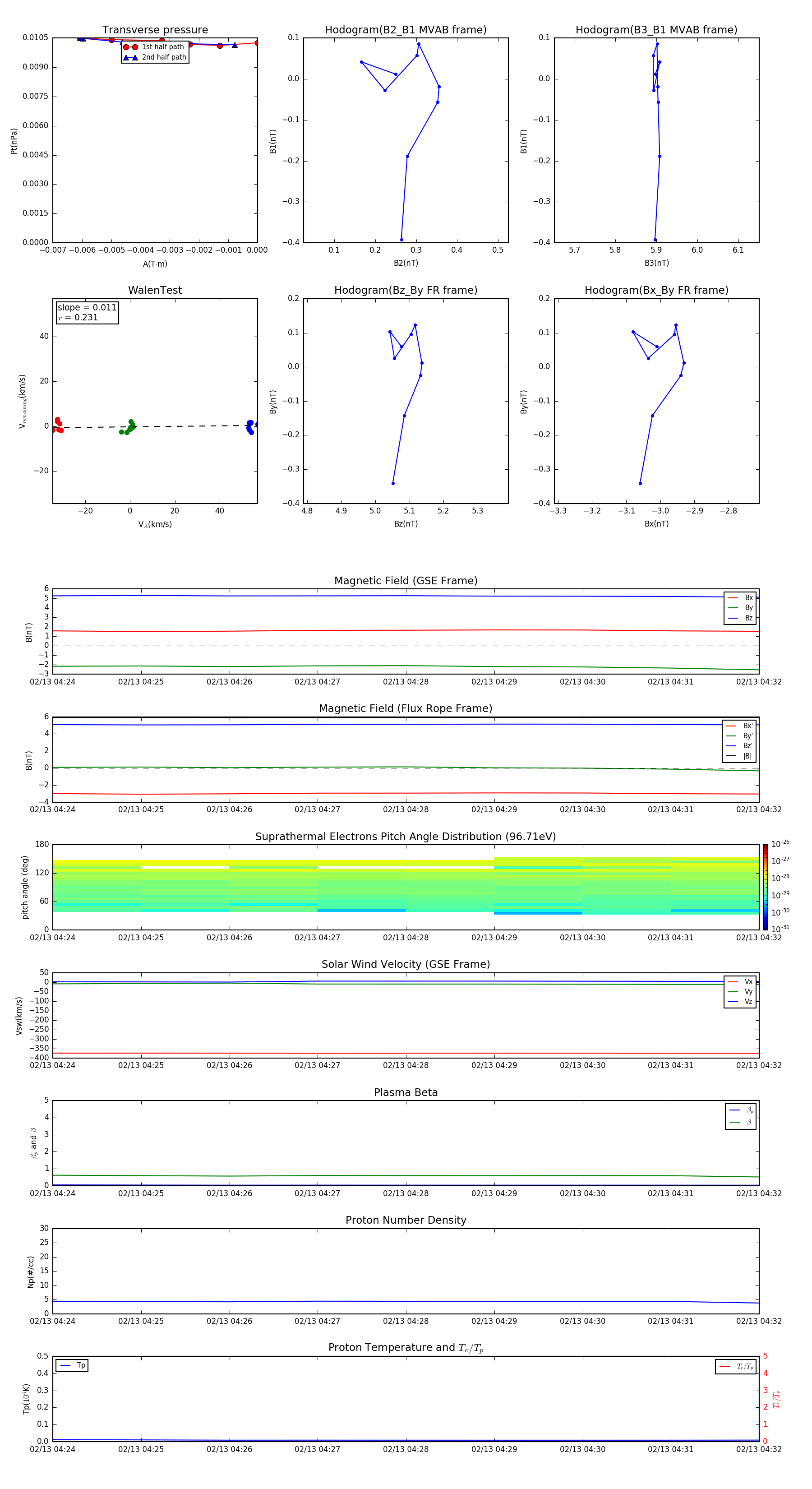
Task: Click the '1st half path' legend entry
Action: [x=154, y=47]
